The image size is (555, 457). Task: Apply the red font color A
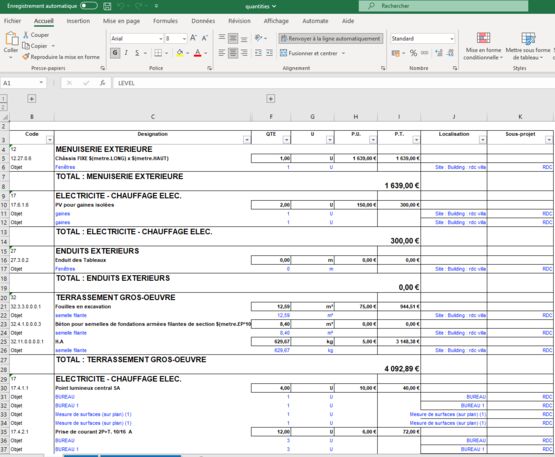[x=198, y=53]
